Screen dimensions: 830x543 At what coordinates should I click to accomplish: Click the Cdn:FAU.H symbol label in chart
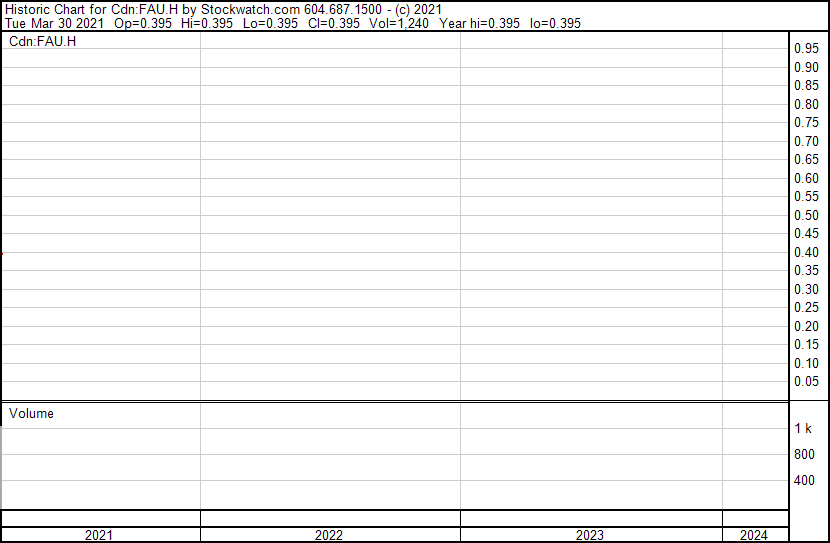[42, 41]
